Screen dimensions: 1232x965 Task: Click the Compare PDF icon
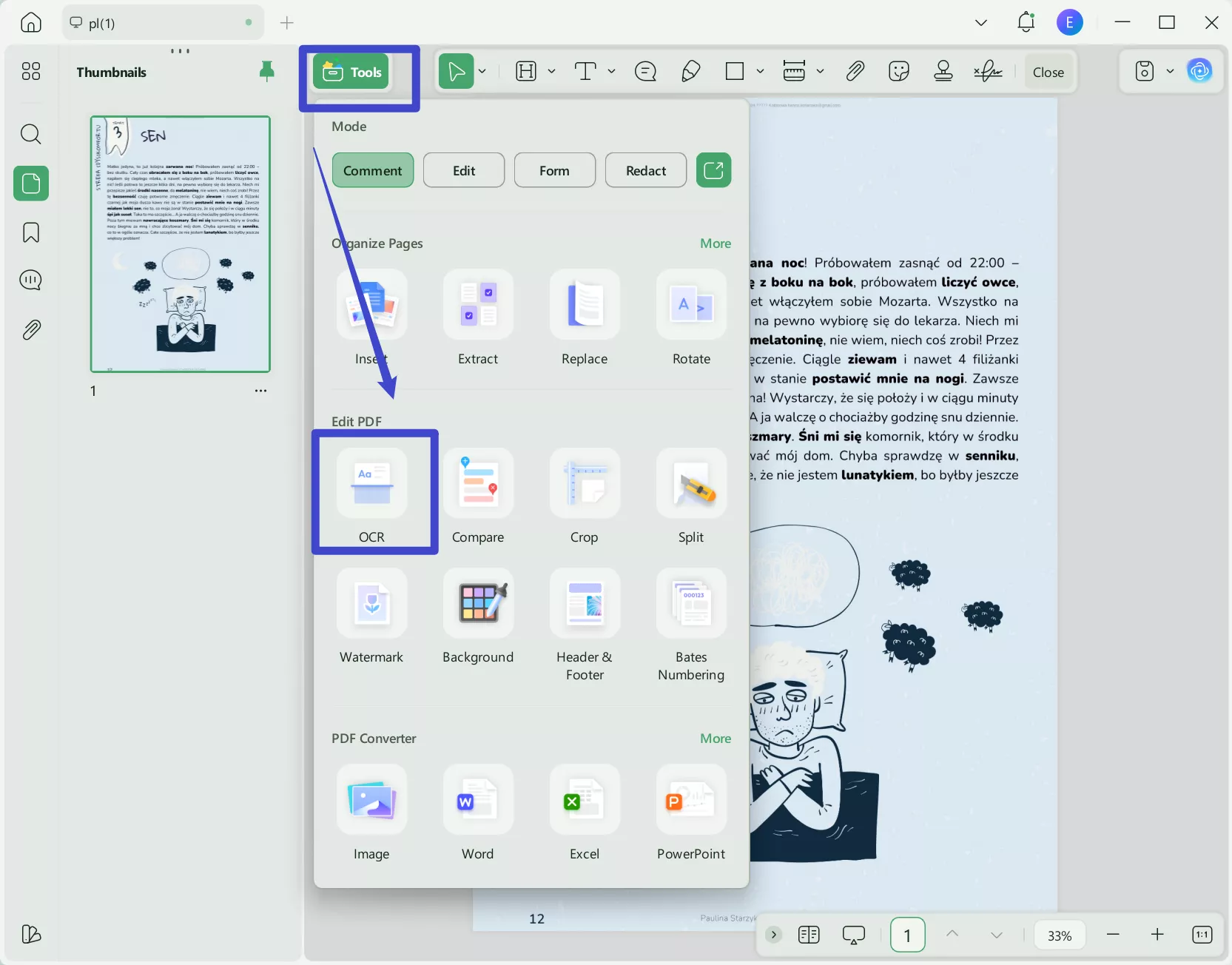478,485
